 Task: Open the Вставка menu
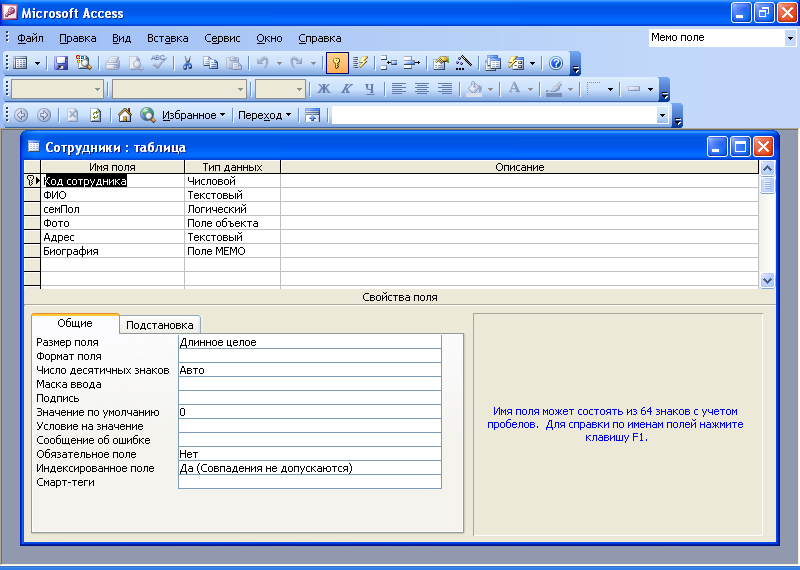coord(167,38)
